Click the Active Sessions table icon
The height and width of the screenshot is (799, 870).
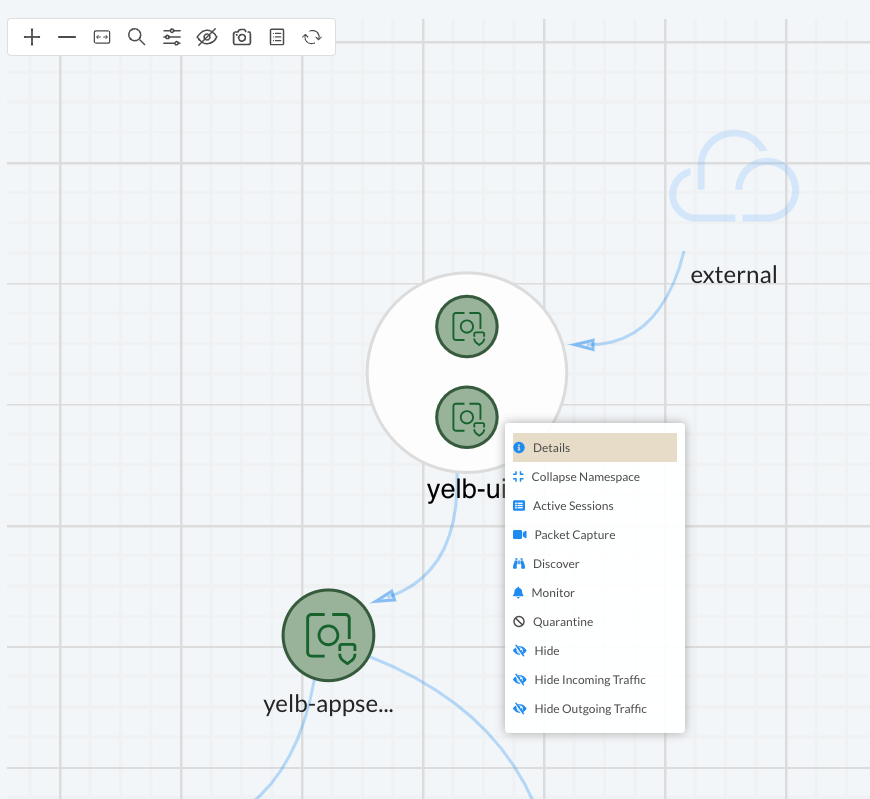(519, 505)
